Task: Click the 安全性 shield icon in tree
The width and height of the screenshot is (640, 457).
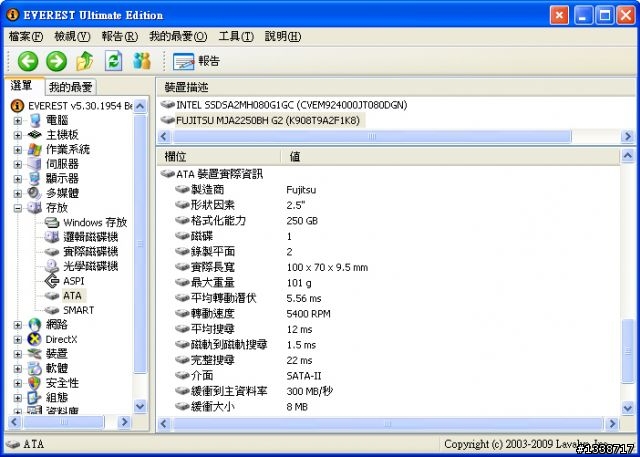Action: pyautogui.click(x=35, y=383)
